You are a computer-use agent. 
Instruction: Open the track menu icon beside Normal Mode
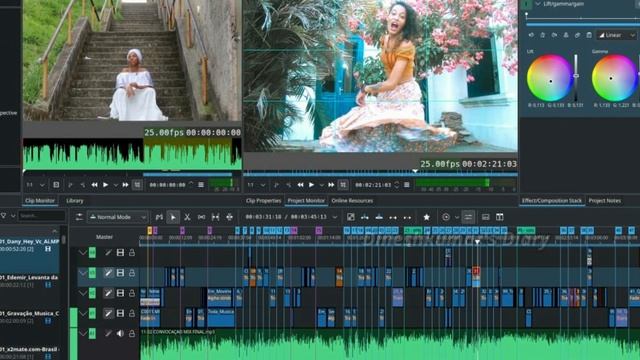[79, 217]
